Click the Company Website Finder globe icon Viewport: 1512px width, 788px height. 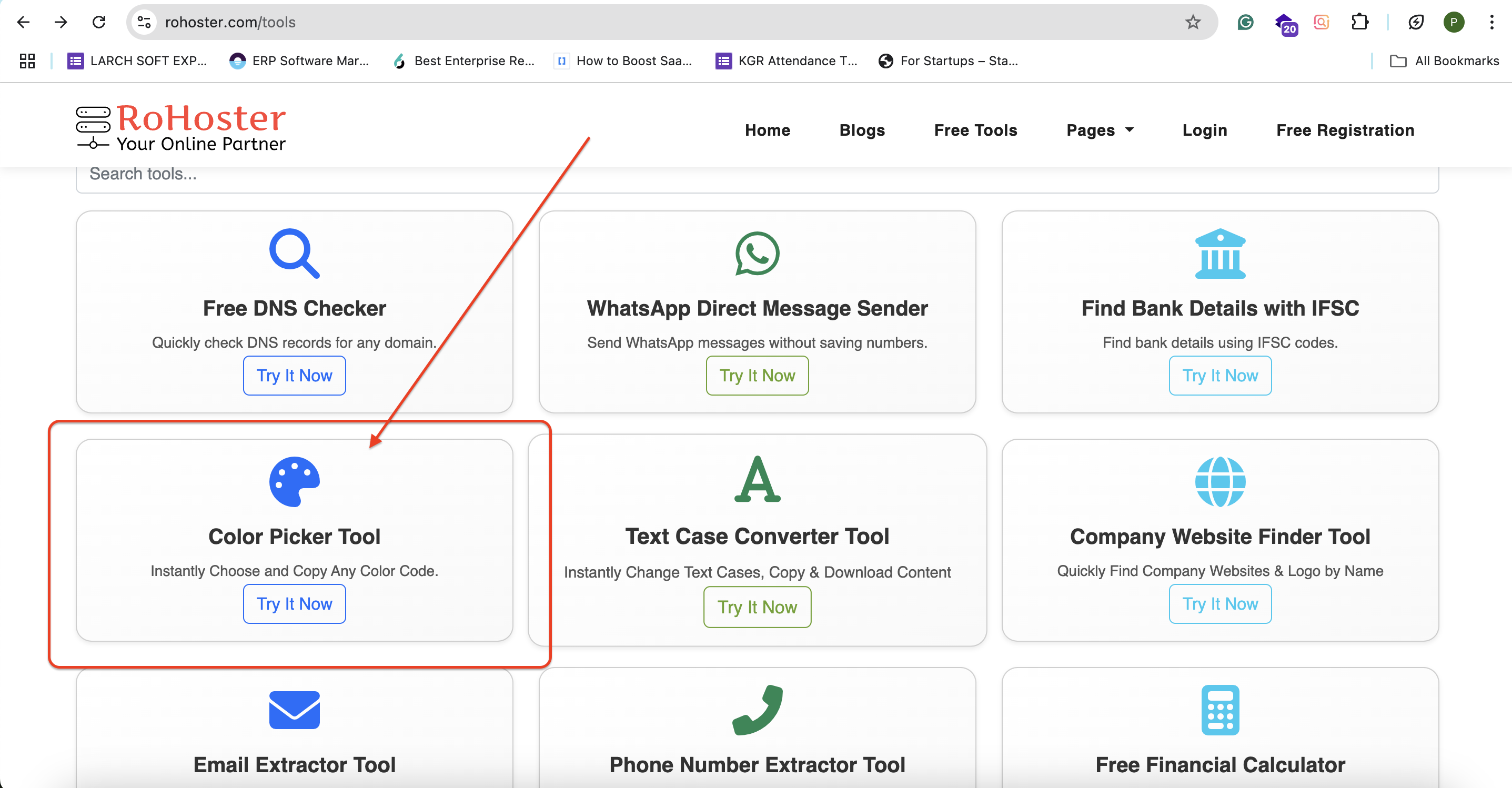click(1219, 481)
